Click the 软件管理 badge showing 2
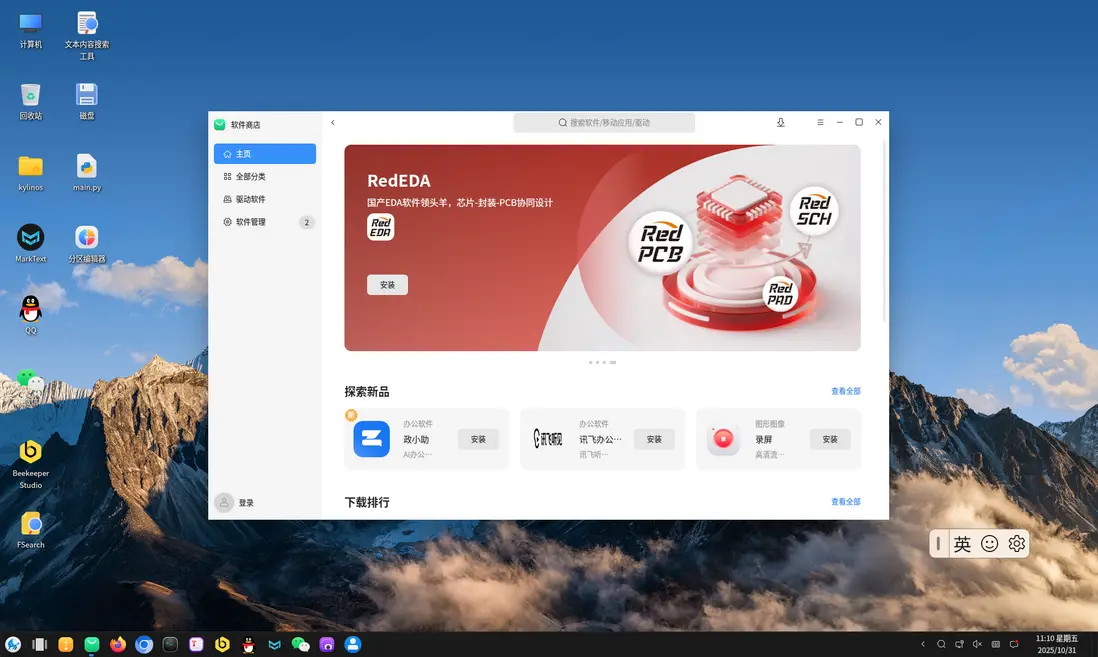Viewport: 1098px width, 657px height. [x=306, y=222]
